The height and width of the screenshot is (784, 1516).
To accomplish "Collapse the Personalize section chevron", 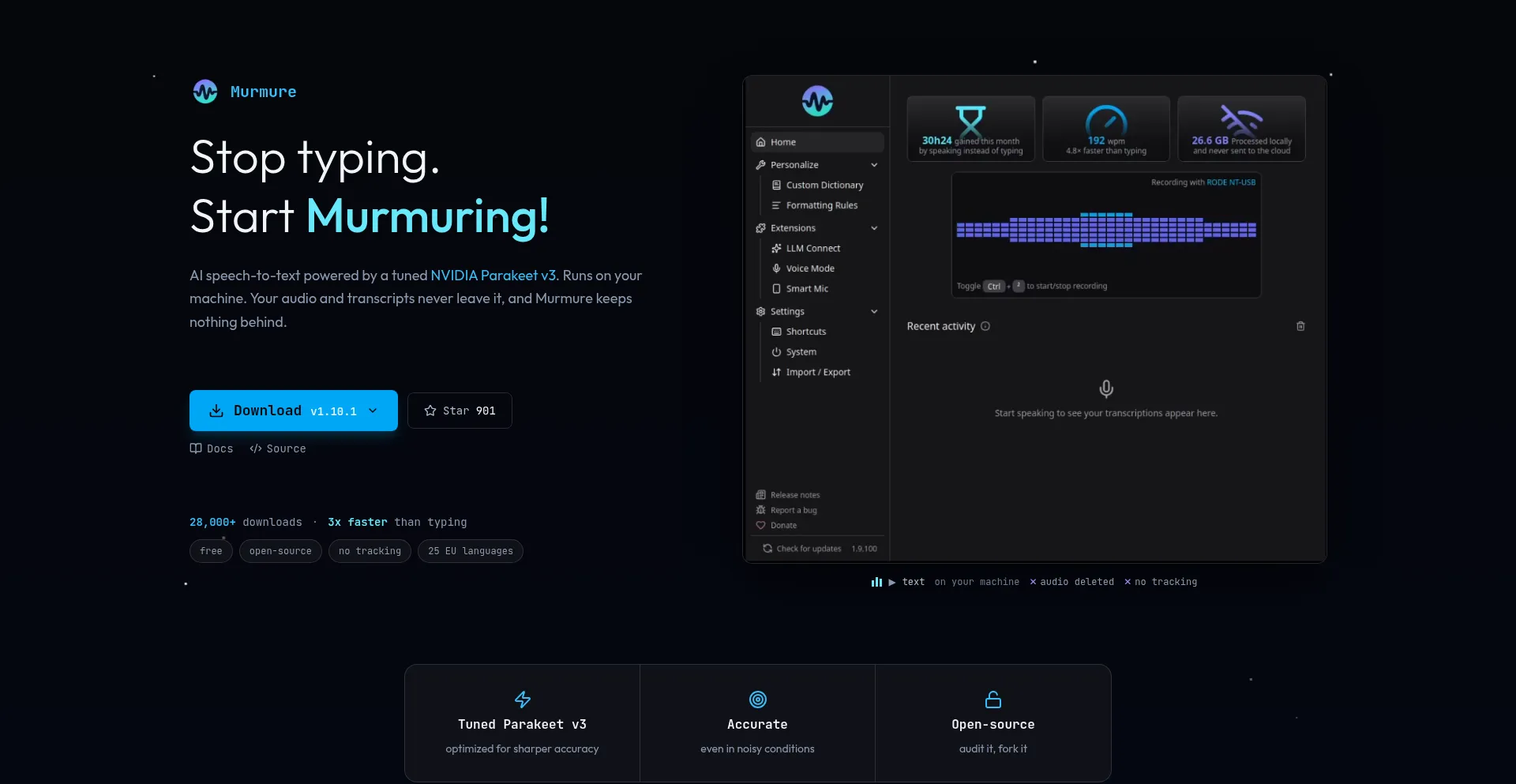I will 874,165.
